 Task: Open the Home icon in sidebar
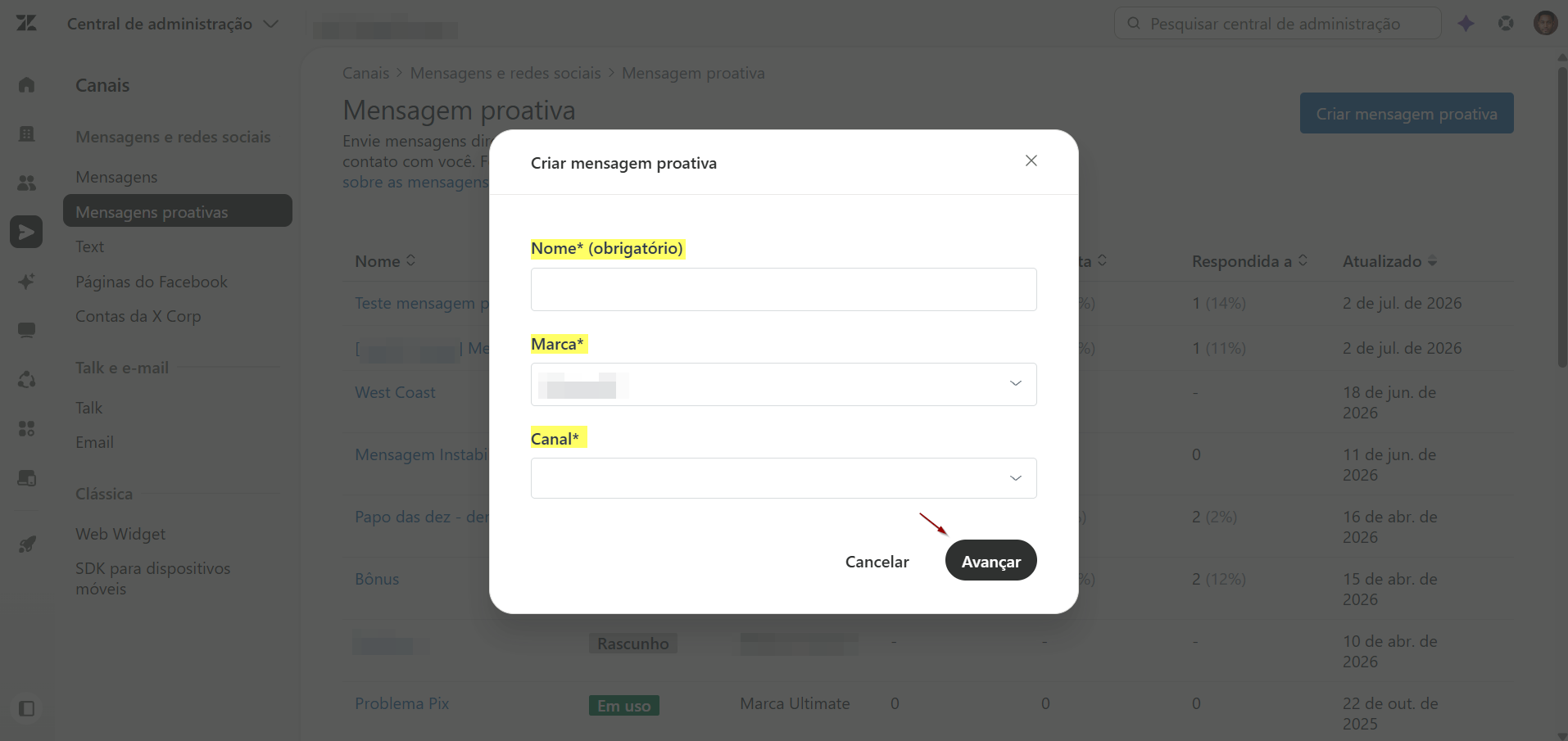tap(27, 84)
